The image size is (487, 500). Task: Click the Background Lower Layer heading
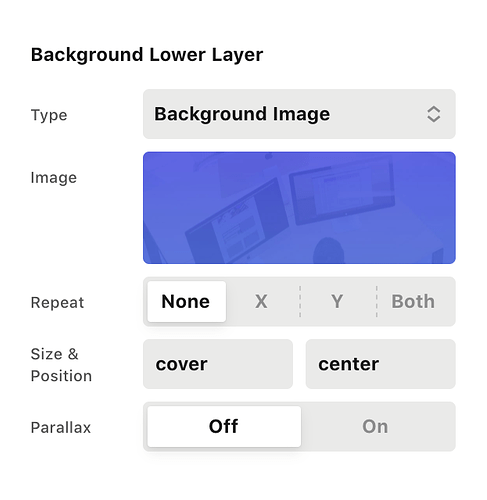[147, 55]
